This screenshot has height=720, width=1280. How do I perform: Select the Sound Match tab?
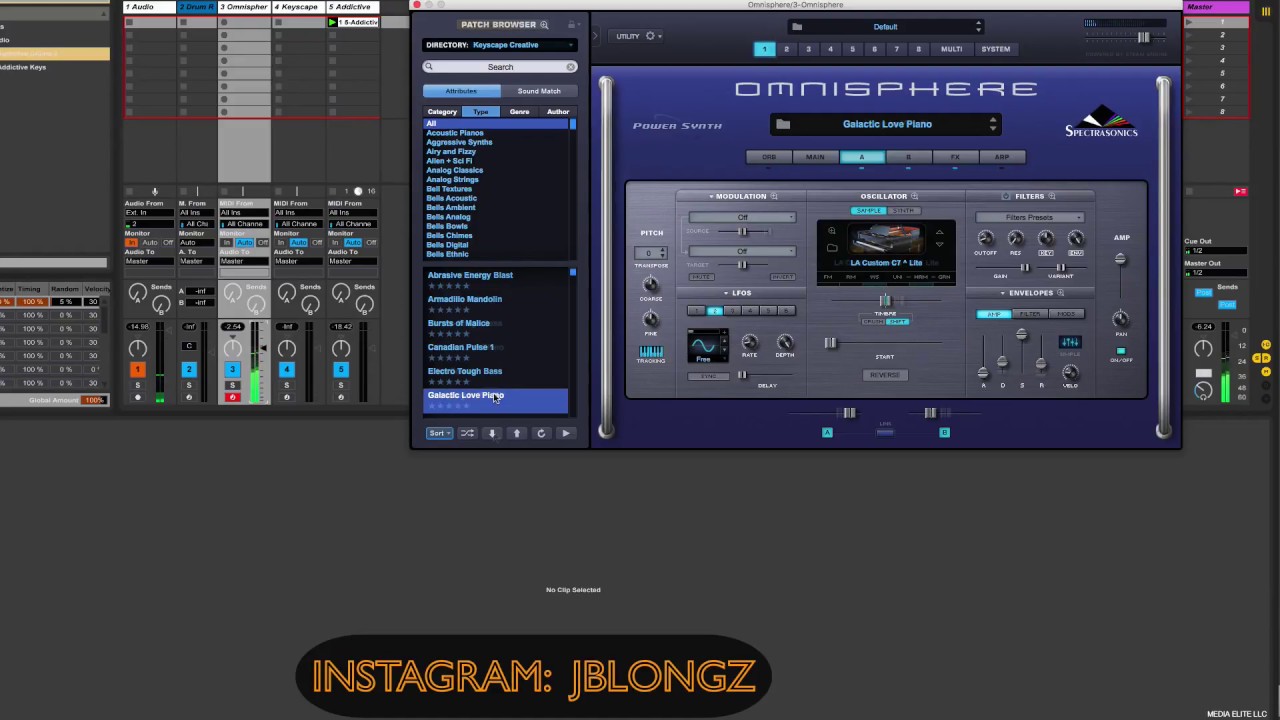(538, 91)
